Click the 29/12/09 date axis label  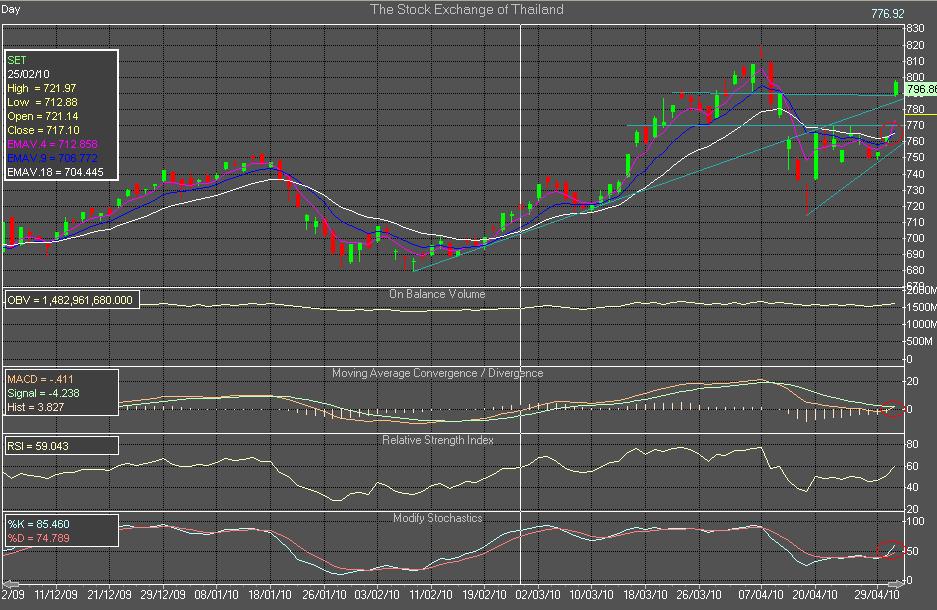163,595
